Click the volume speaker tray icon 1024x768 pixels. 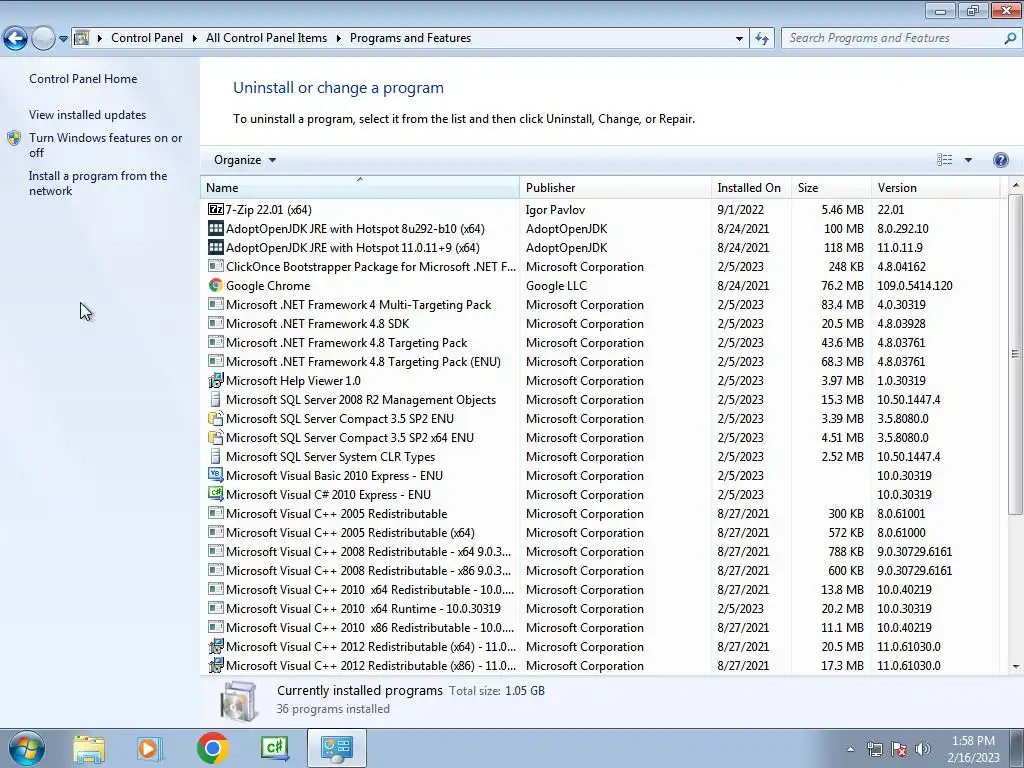pos(923,749)
